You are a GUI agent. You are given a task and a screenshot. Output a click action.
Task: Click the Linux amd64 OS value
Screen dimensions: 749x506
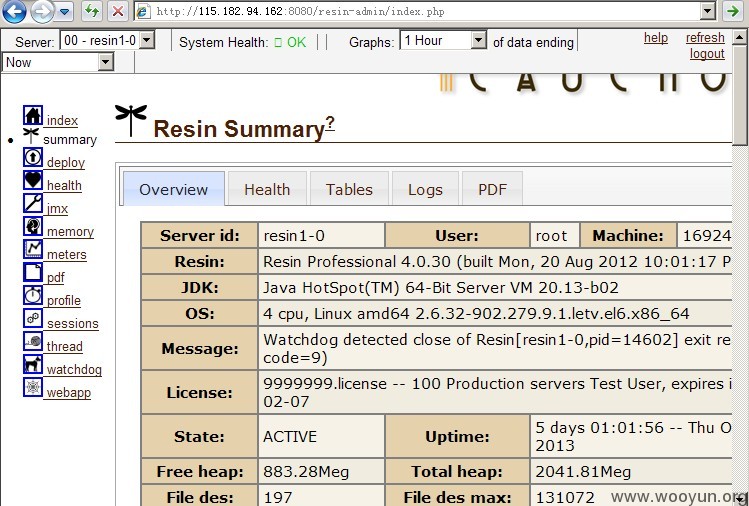pyautogui.click(x=476, y=313)
